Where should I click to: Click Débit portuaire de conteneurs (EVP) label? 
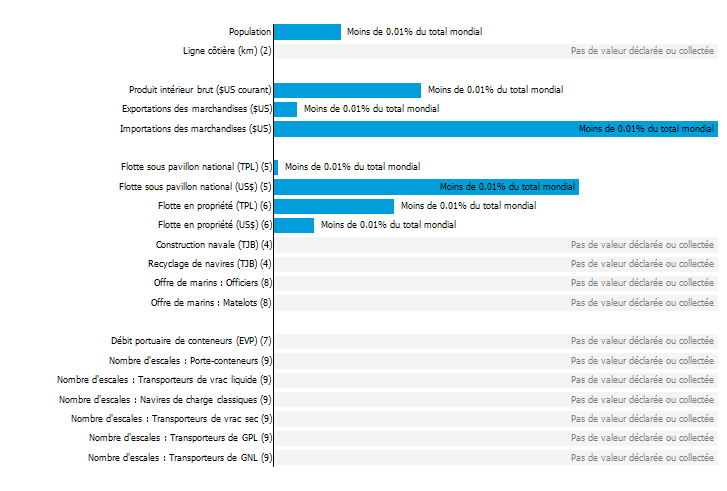click(191, 341)
